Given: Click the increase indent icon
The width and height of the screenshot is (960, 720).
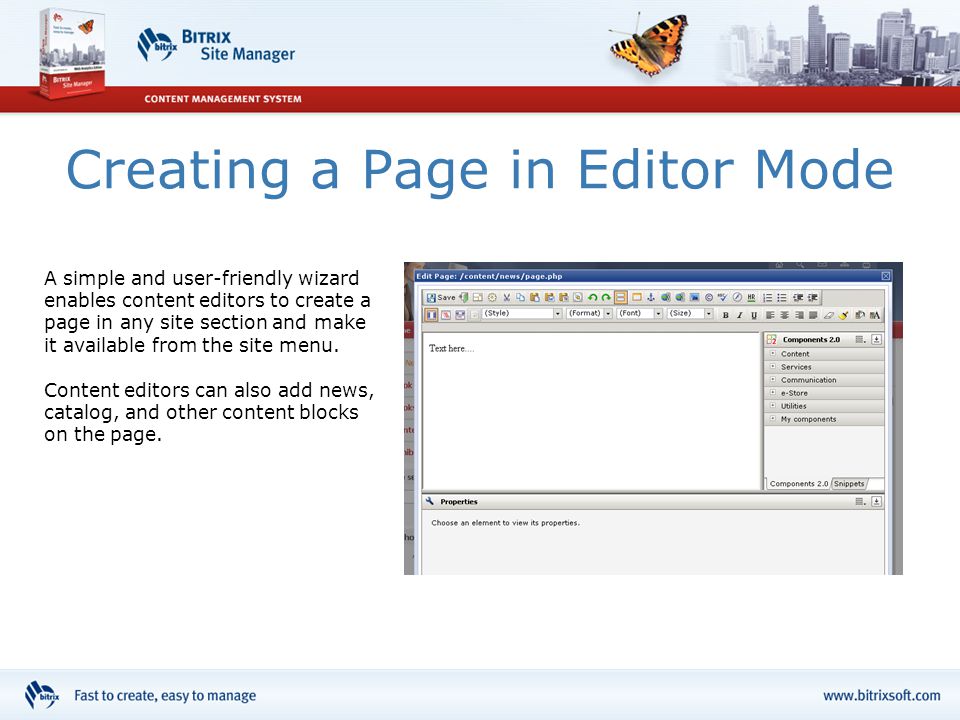Looking at the screenshot, I should [813, 298].
